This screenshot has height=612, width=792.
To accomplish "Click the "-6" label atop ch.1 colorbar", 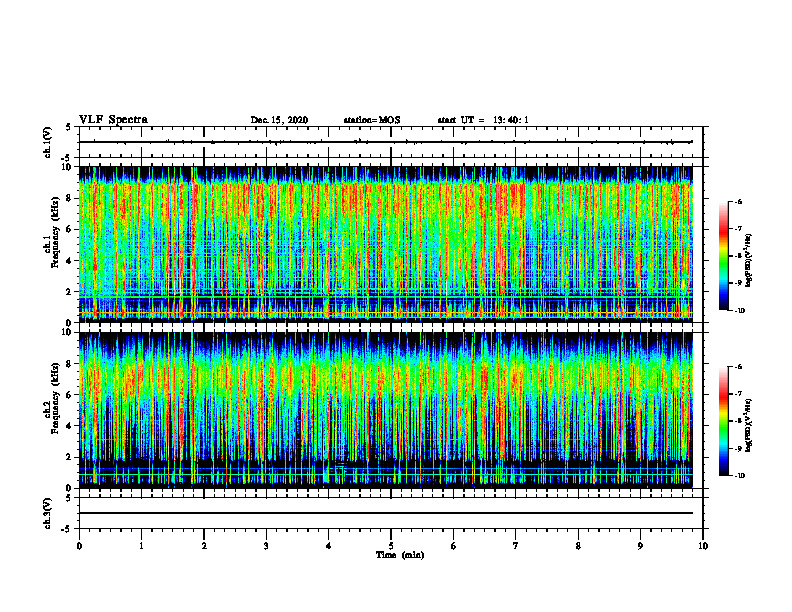I will (x=738, y=202).
